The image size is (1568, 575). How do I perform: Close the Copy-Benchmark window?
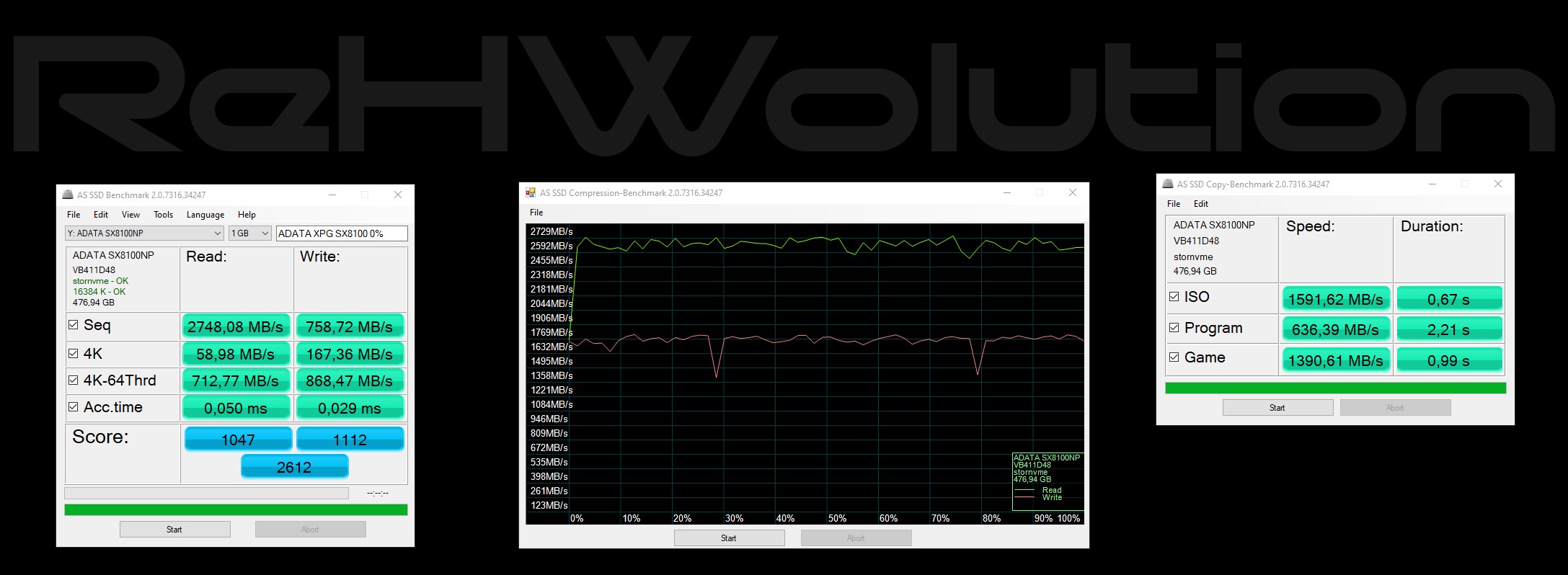click(x=1498, y=184)
